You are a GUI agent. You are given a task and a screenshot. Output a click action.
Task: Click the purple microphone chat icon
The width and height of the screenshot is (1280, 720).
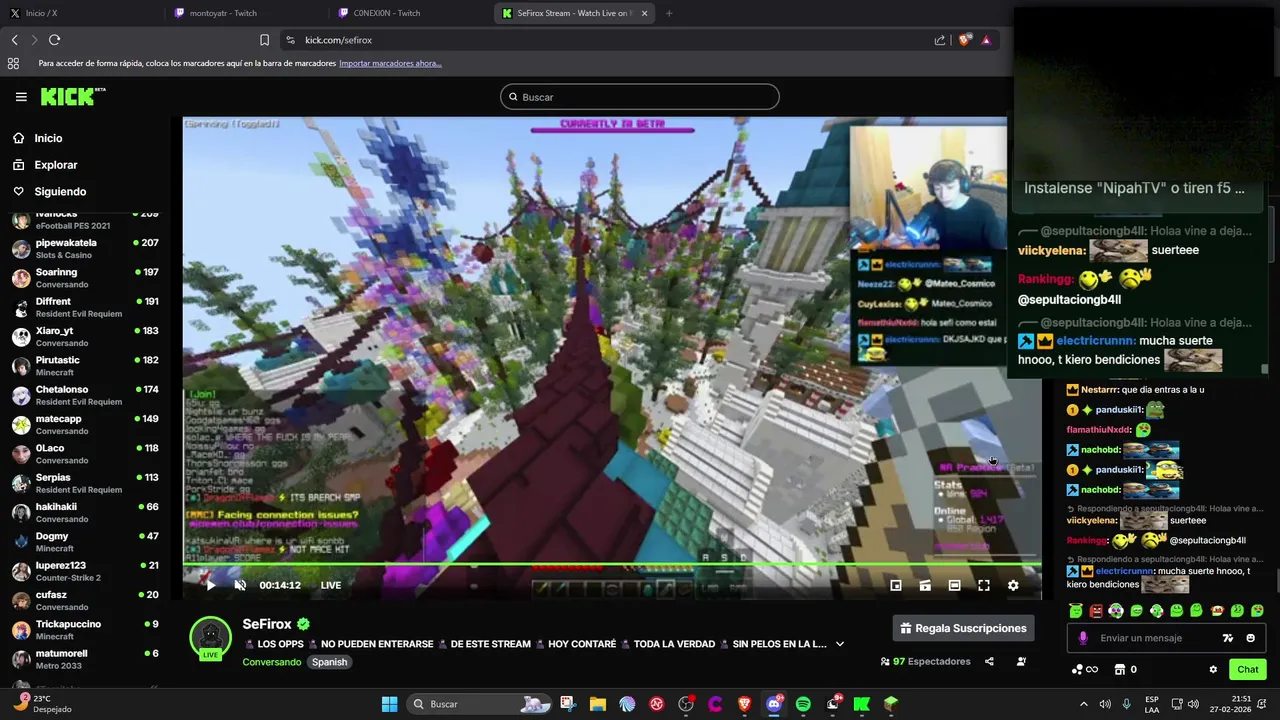(x=1083, y=638)
